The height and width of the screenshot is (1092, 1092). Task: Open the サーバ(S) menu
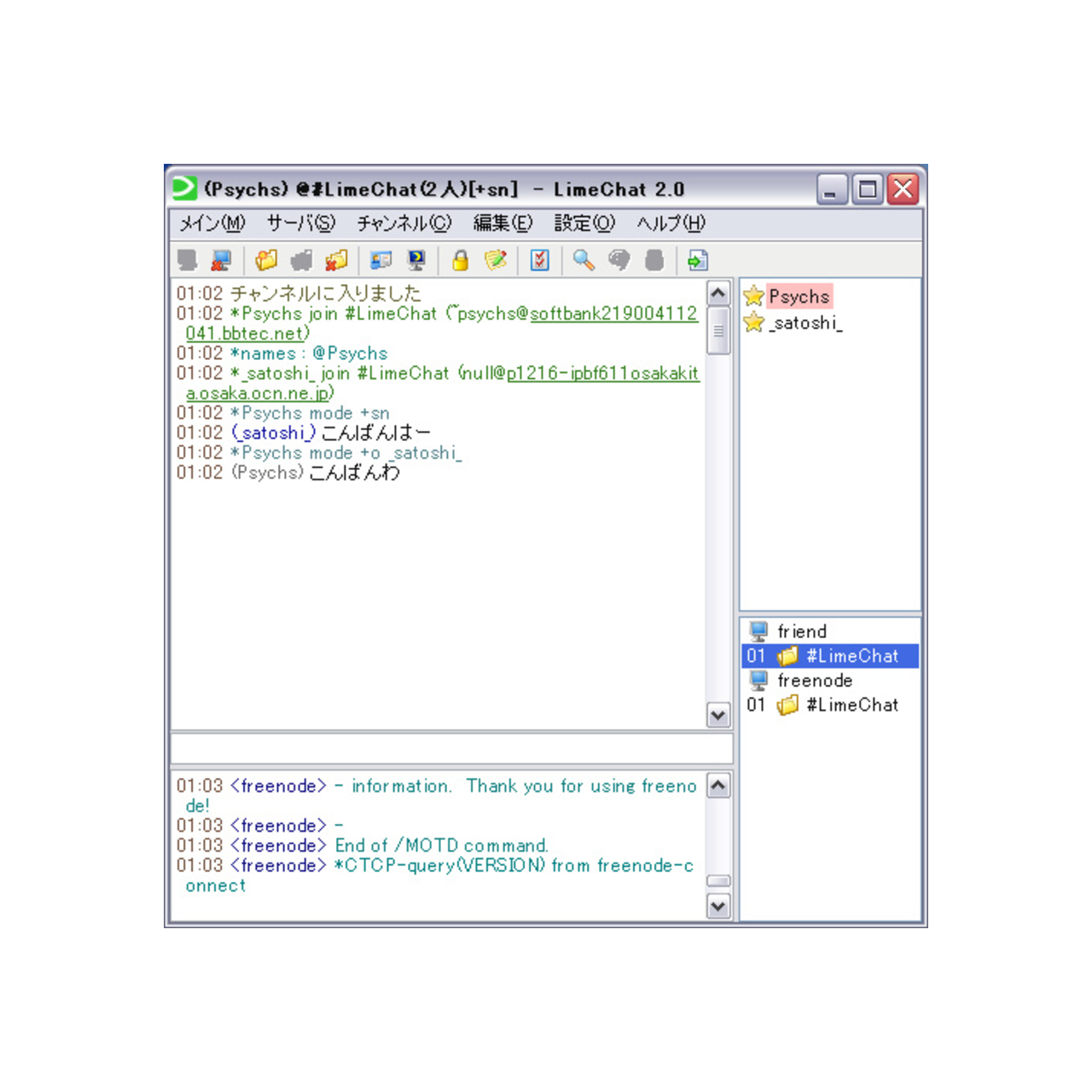(x=301, y=224)
